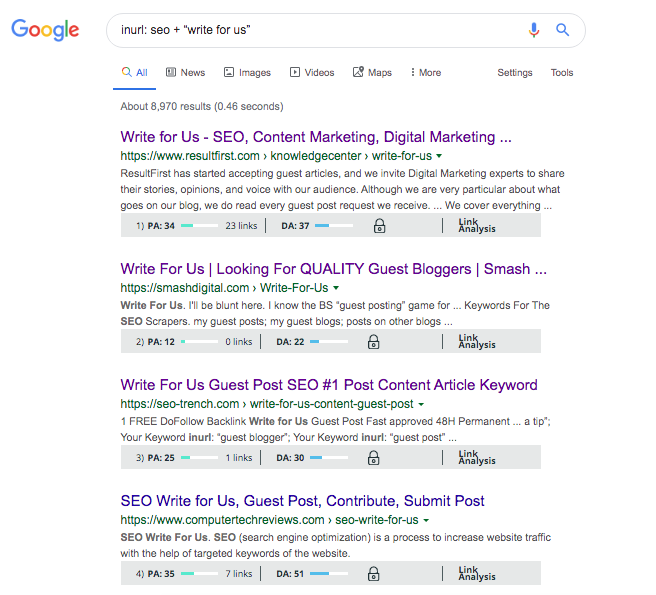Click the Google logo
Image resolution: width=656 pixels, height=595 pixels.
45,30
